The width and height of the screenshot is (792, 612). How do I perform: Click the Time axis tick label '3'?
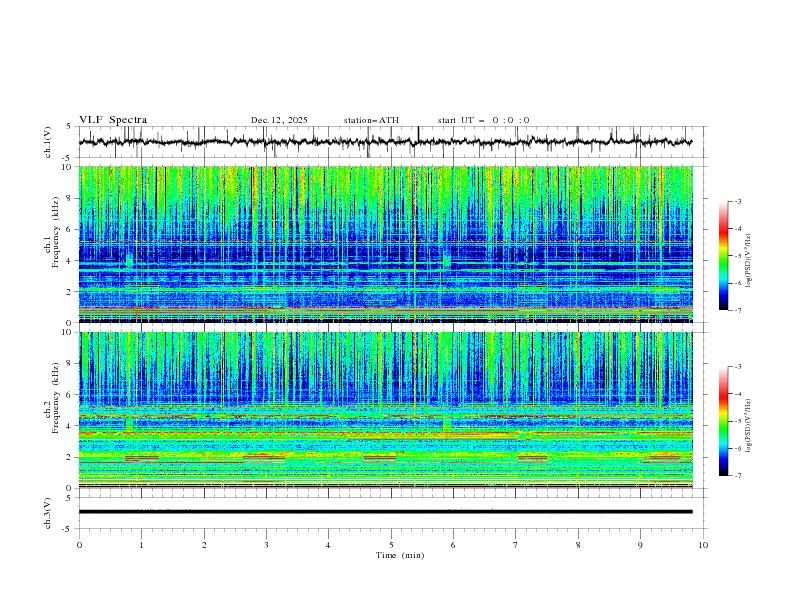pyautogui.click(x=266, y=545)
